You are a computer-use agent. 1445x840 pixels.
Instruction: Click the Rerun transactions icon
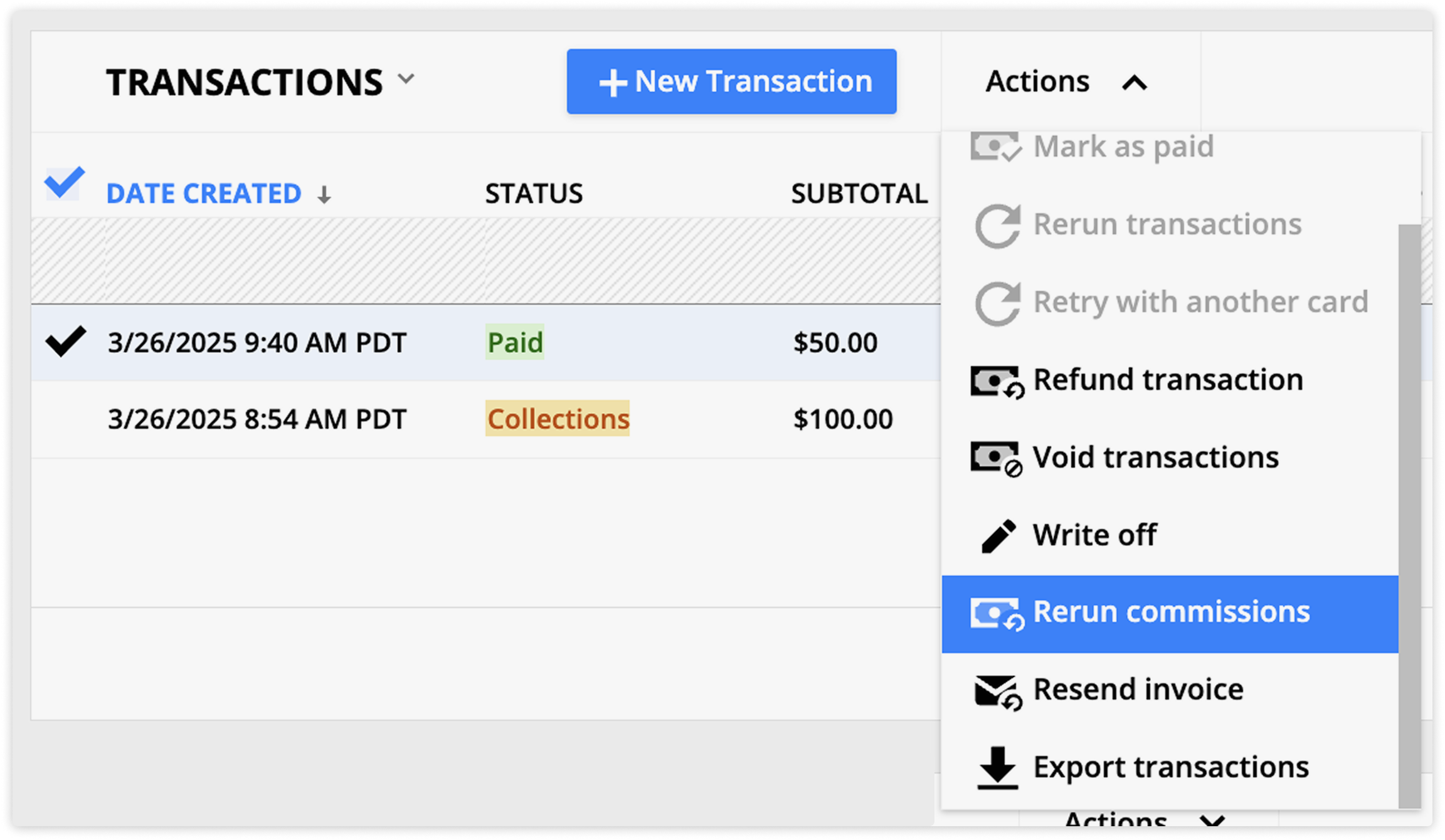point(997,224)
